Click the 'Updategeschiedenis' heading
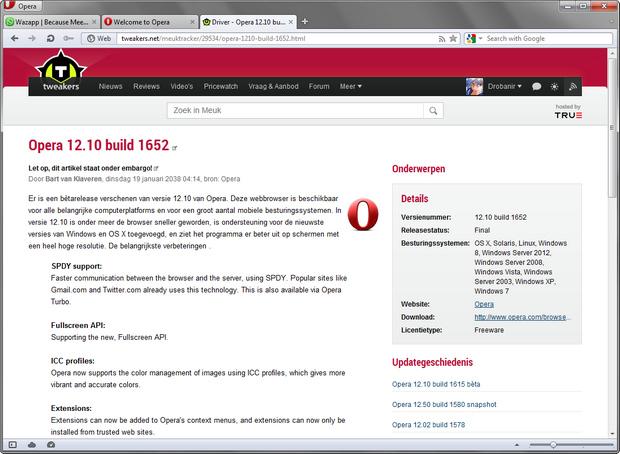The width and height of the screenshot is (620, 454). (432, 362)
